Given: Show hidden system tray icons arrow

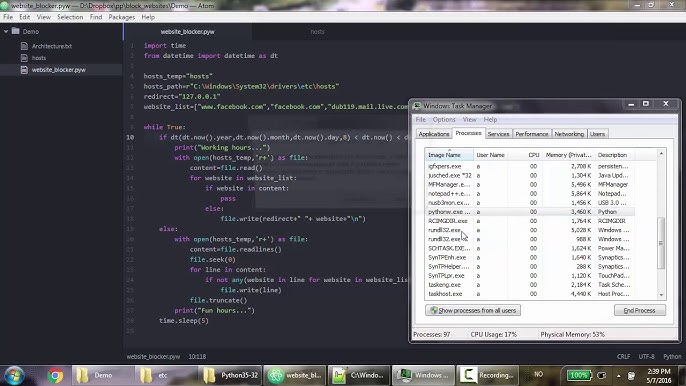Looking at the screenshot, I should (x=618, y=375).
